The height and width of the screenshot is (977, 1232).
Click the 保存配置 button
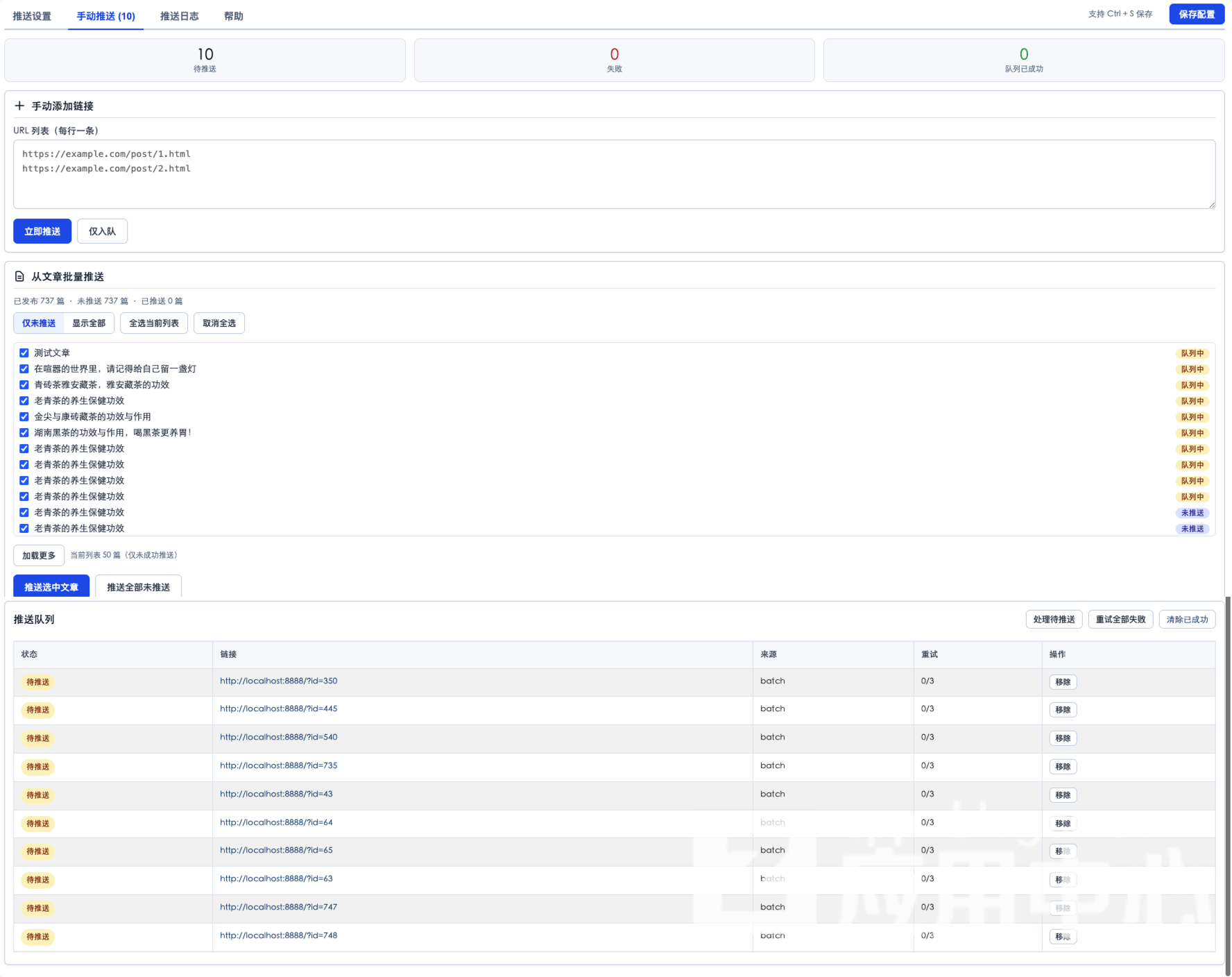click(1197, 14)
